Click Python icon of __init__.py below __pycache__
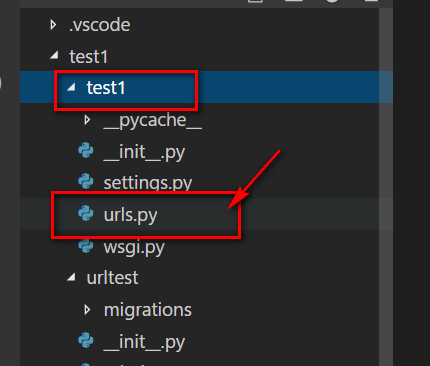This screenshot has width=430, height=366. pyautogui.click(x=86, y=150)
